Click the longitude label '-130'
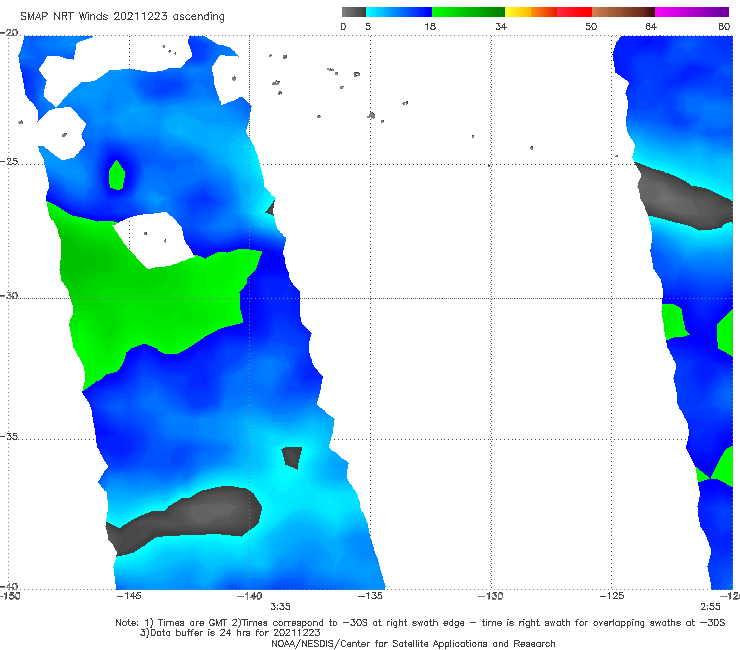The height and width of the screenshot is (650, 740). (x=491, y=596)
